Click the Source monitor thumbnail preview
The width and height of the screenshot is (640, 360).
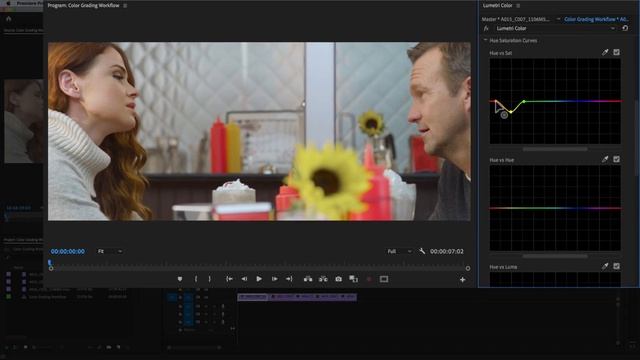pos(23,121)
